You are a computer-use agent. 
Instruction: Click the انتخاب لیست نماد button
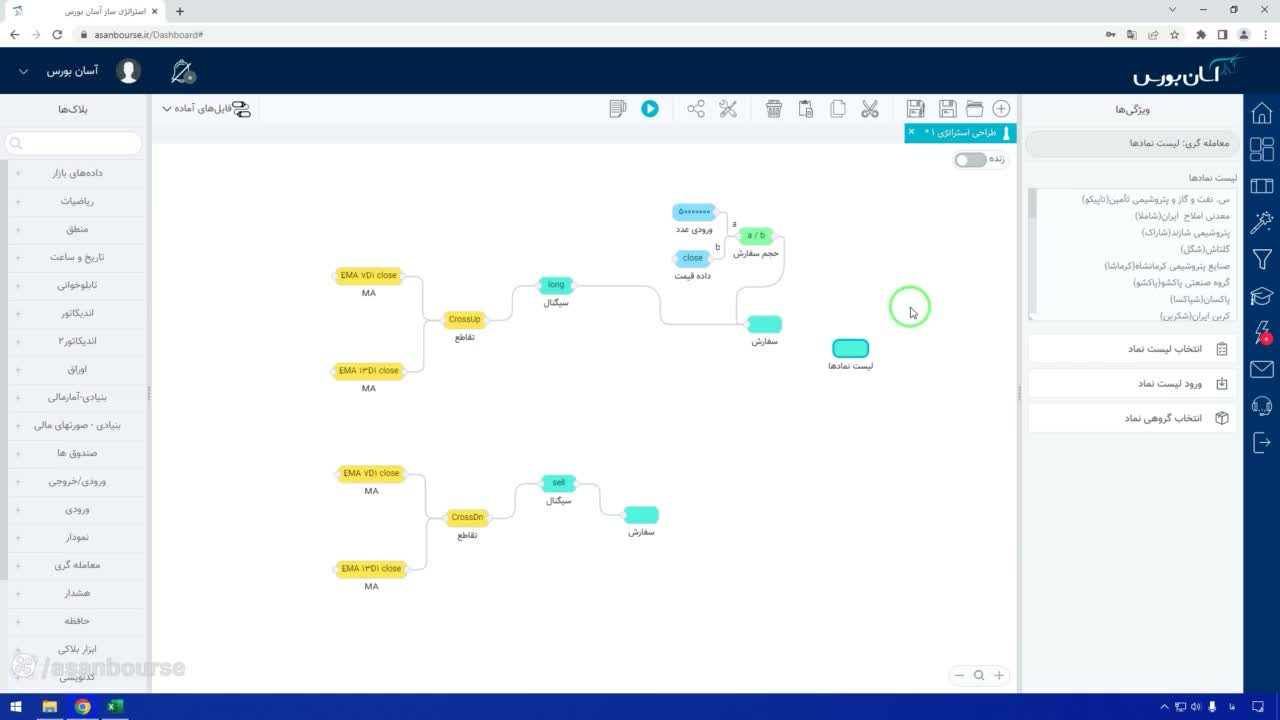(x=1133, y=349)
